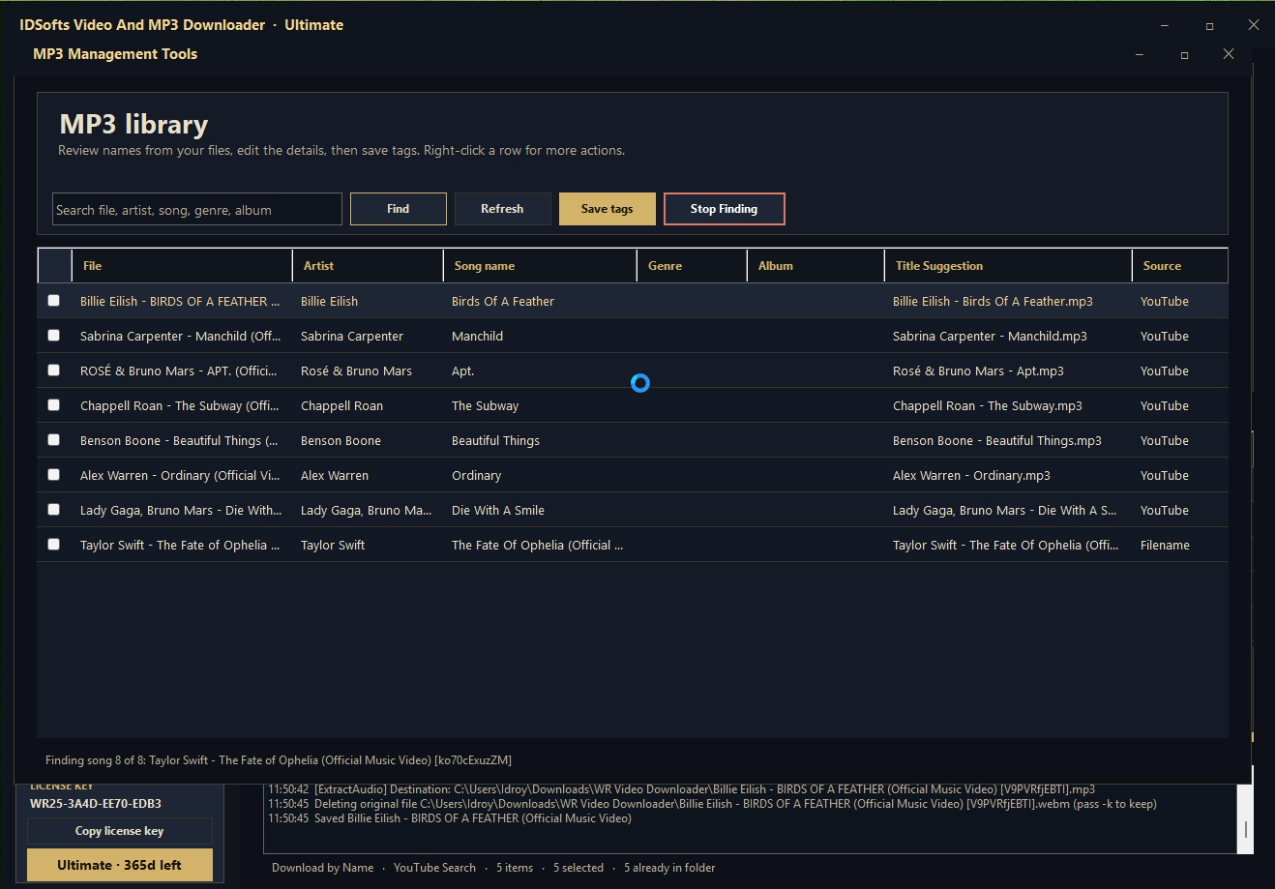Click Copy license key button
The image size is (1275, 889).
(119, 831)
